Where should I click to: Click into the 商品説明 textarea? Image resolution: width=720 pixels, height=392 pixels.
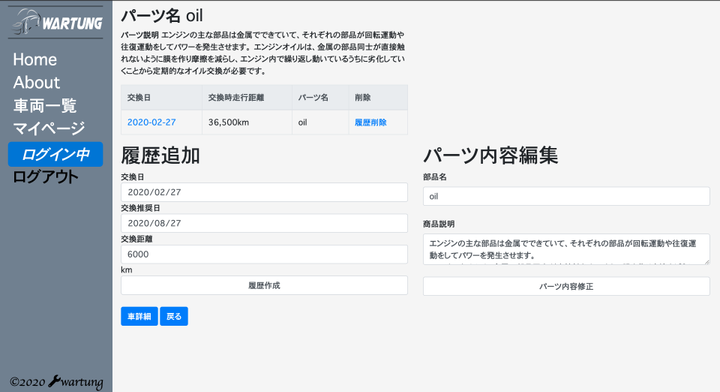coord(566,249)
